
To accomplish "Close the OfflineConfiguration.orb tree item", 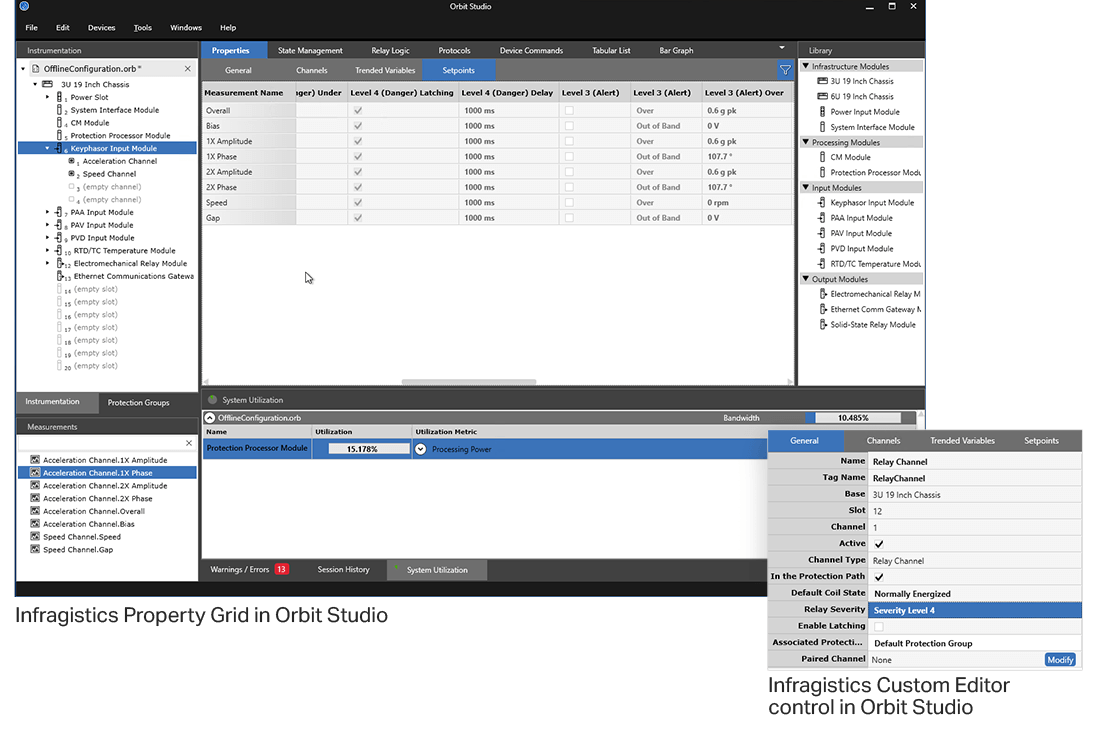I will (x=187, y=69).
